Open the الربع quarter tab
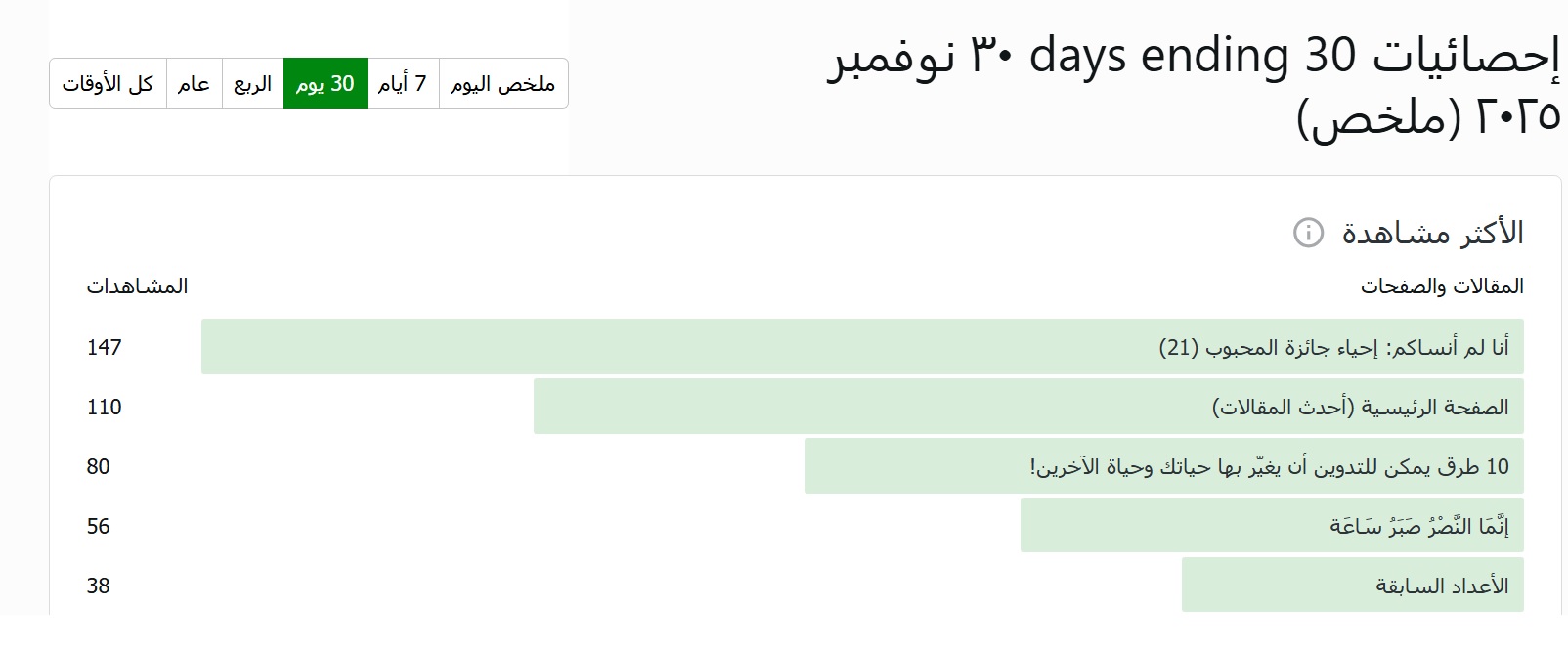The height and width of the screenshot is (651, 1568). [252, 84]
